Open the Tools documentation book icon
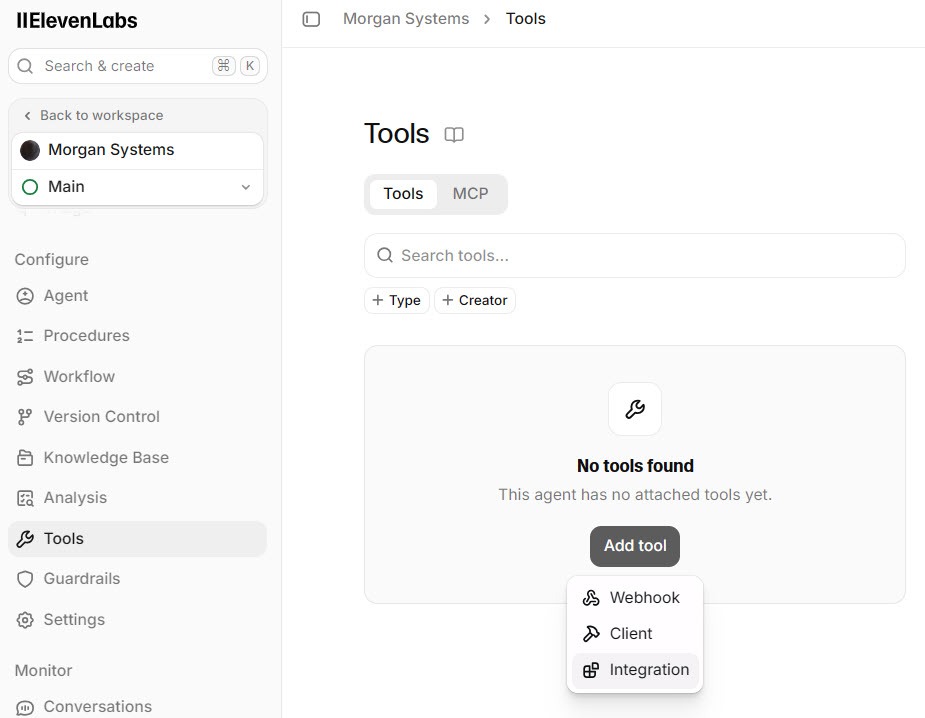Viewport: 925px width, 718px height. [454, 135]
